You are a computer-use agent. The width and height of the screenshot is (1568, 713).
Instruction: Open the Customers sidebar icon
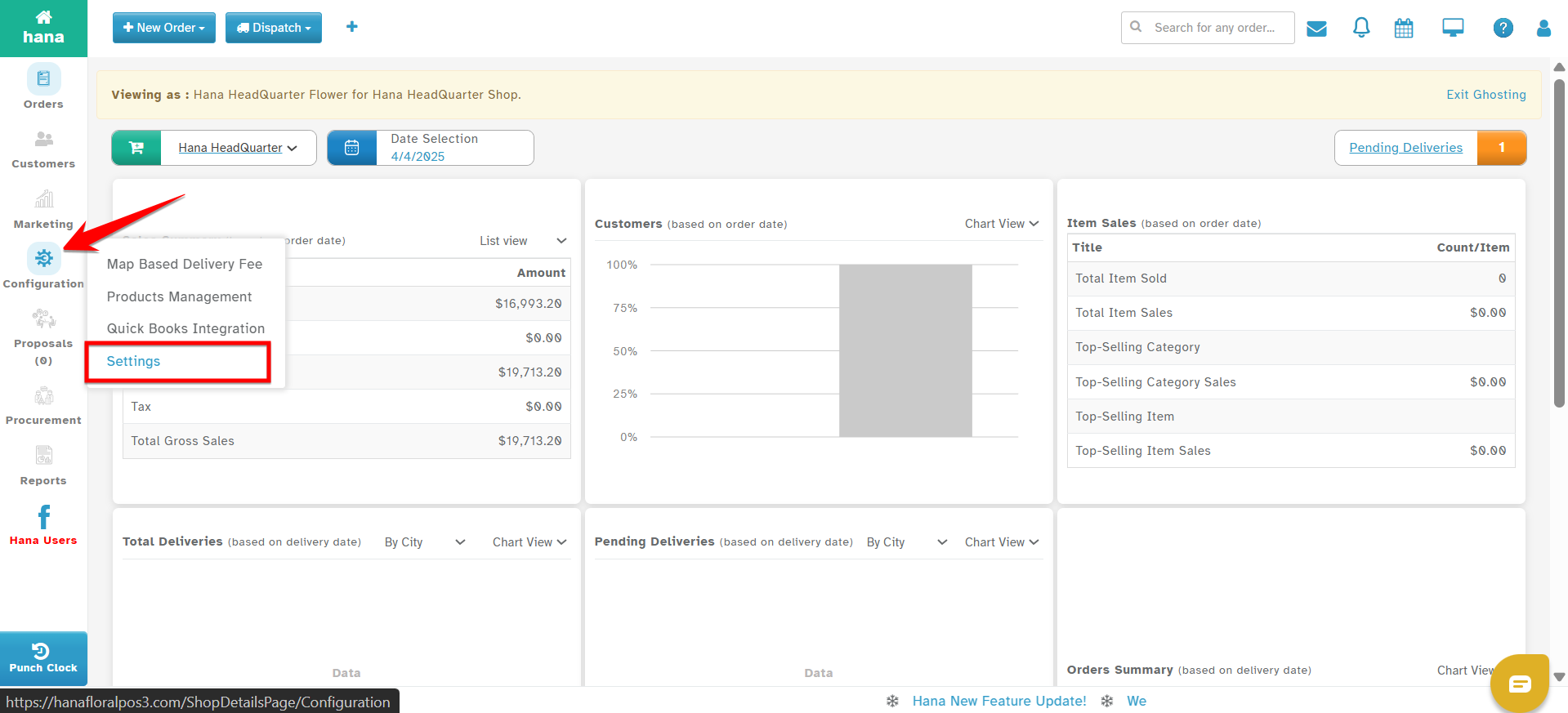pyautogui.click(x=43, y=139)
